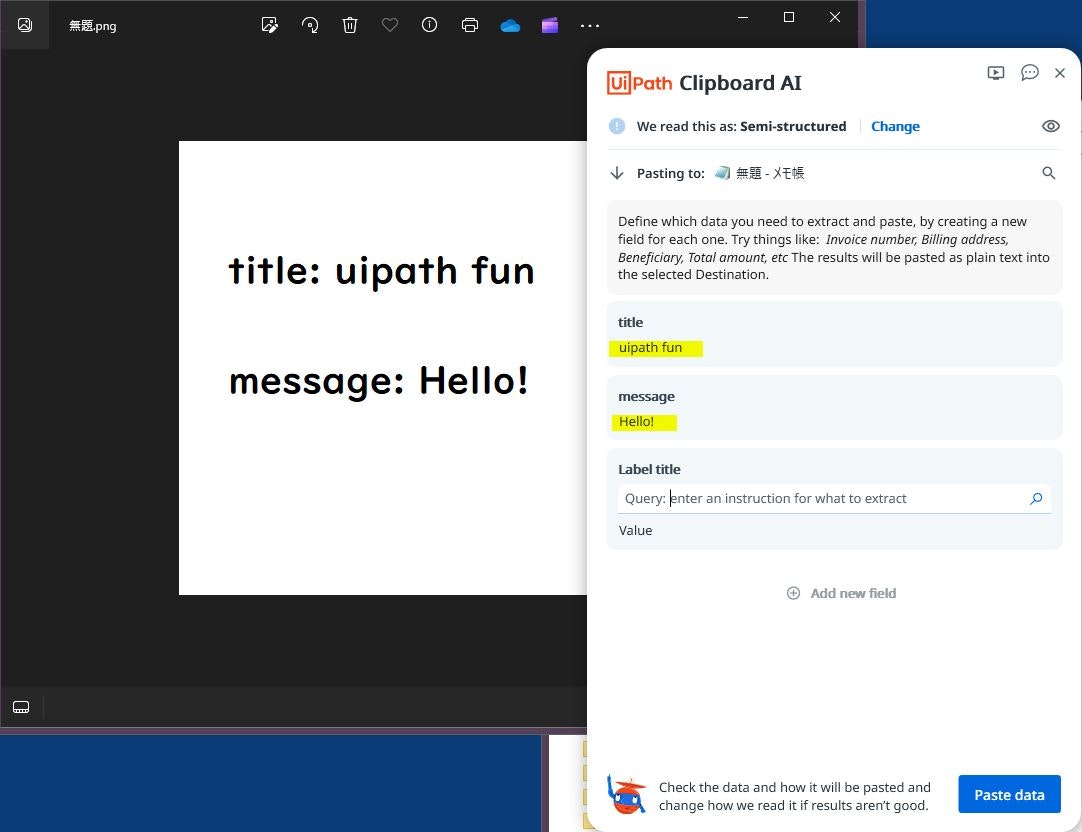
Task: Open the feedback chat icon in Clipboard AI
Action: coord(1030,72)
